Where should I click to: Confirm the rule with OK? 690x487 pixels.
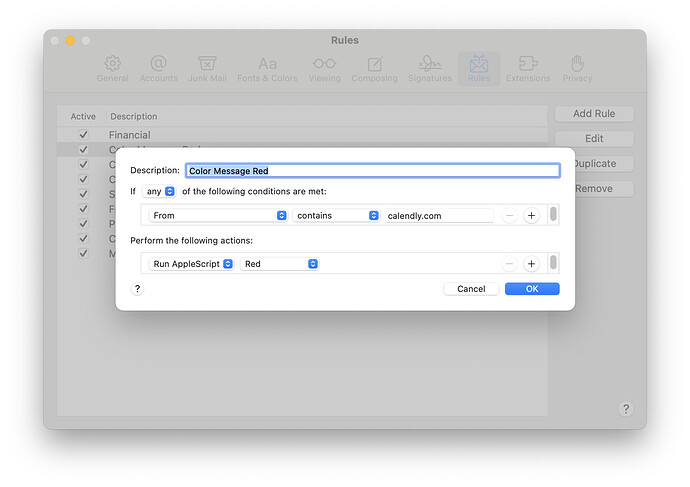pos(532,289)
